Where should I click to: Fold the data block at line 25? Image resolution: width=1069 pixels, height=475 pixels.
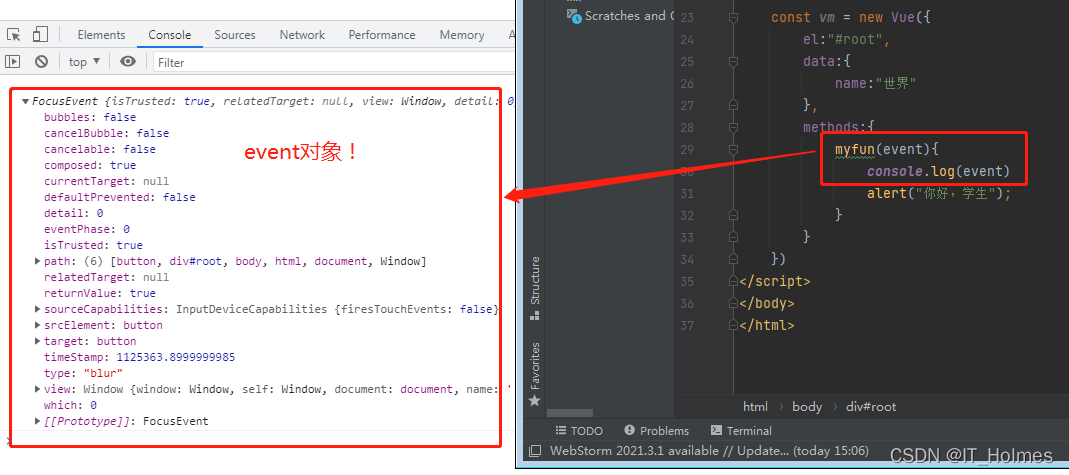(x=734, y=61)
